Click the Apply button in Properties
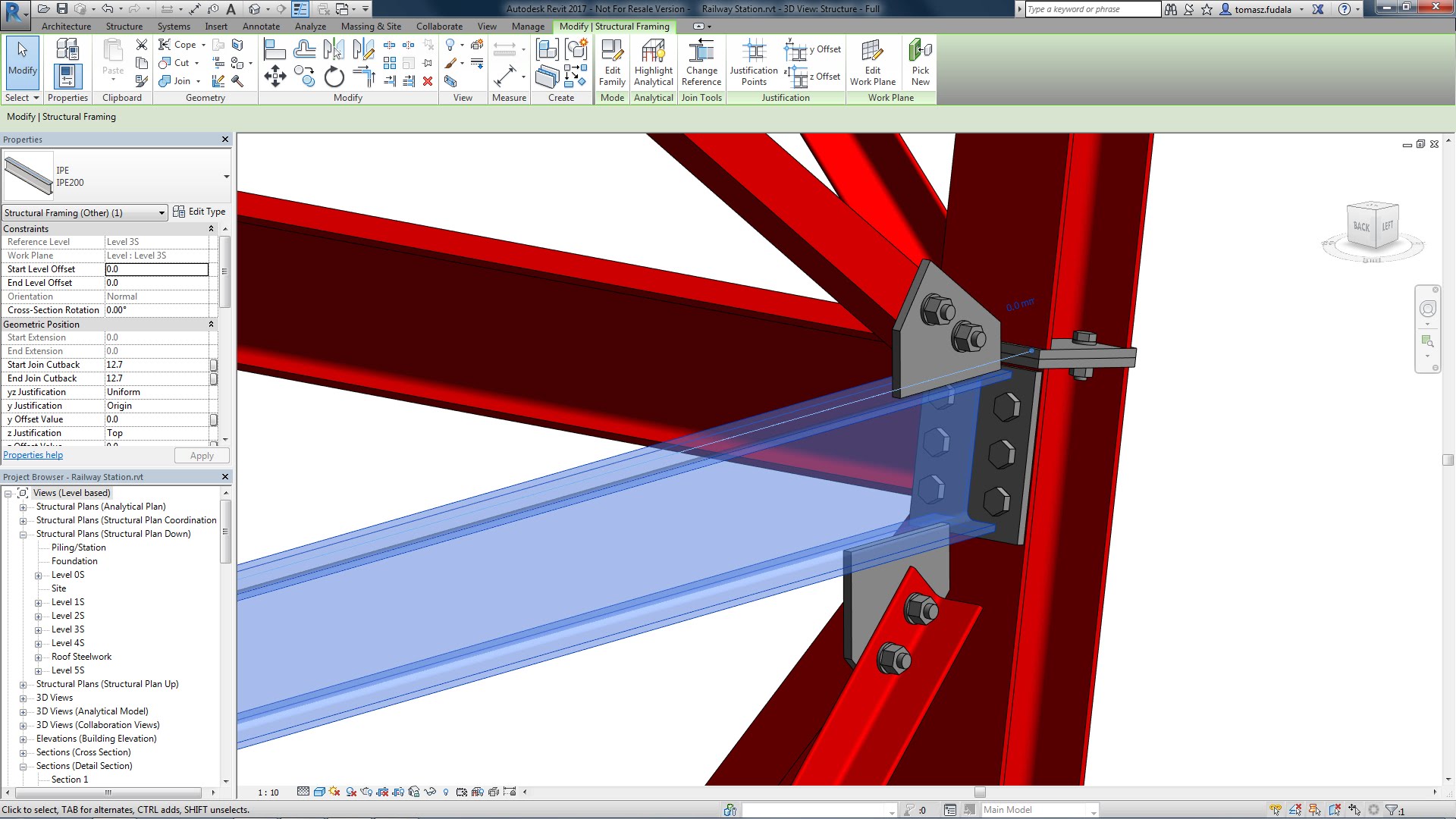This screenshot has height=819, width=1456. (201, 455)
